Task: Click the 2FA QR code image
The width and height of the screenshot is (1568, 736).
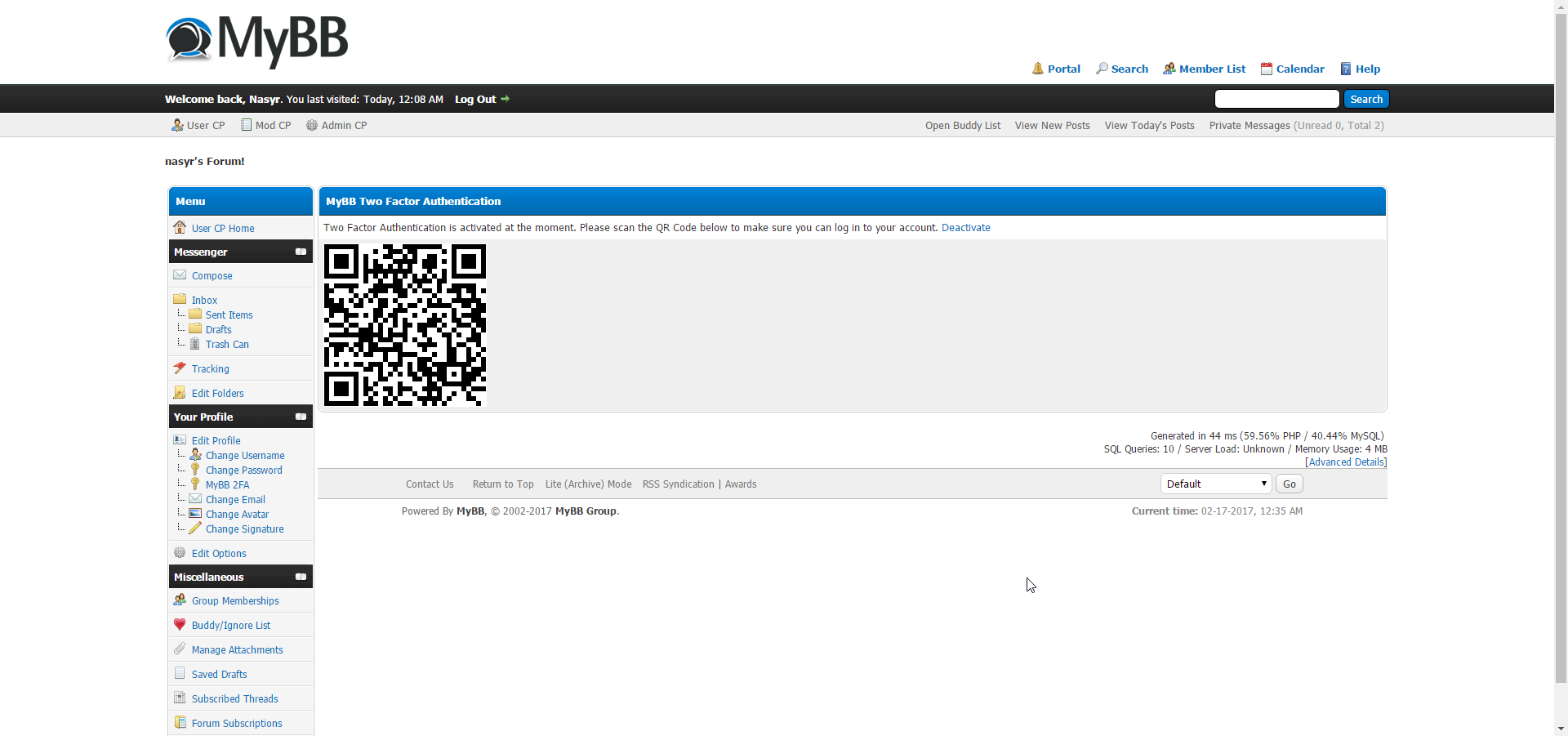Action: click(405, 325)
